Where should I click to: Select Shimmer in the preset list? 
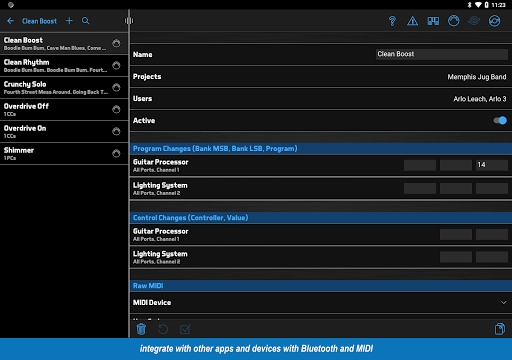pos(64,154)
